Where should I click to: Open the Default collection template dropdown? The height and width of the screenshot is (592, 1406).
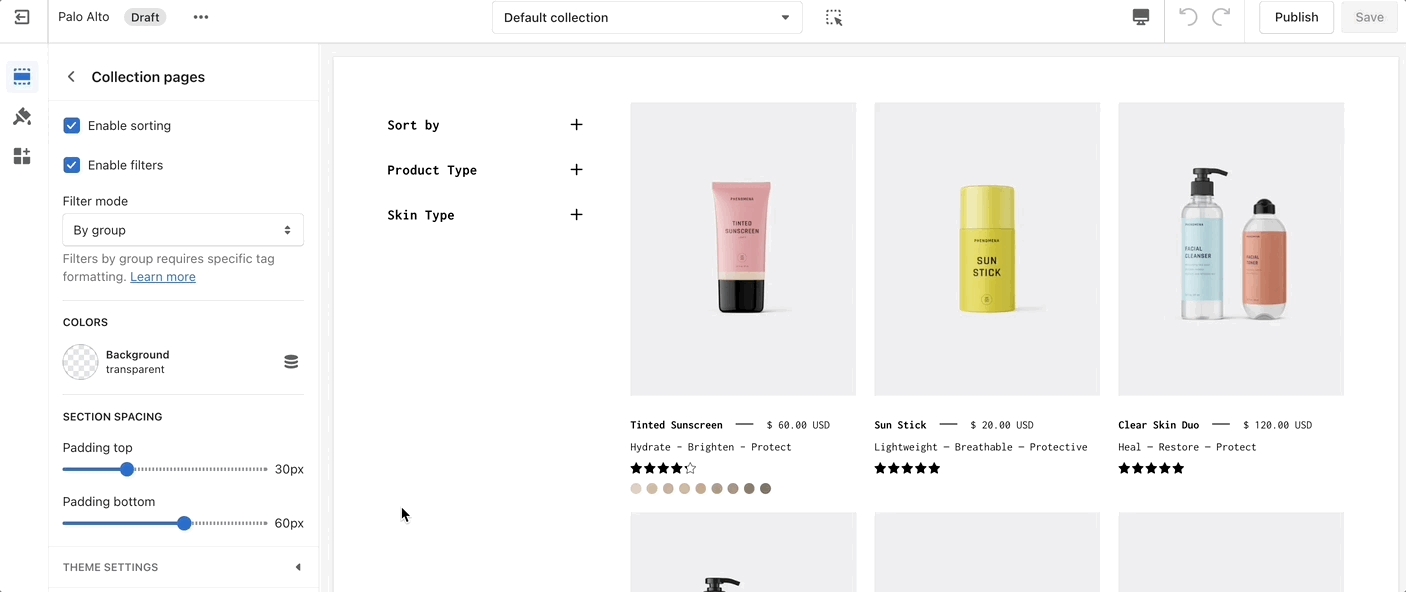[647, 17]
